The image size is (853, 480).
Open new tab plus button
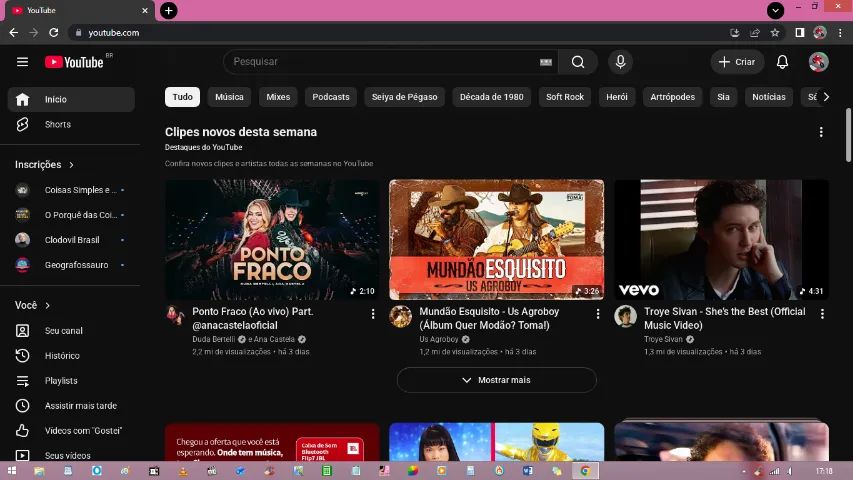169,10
